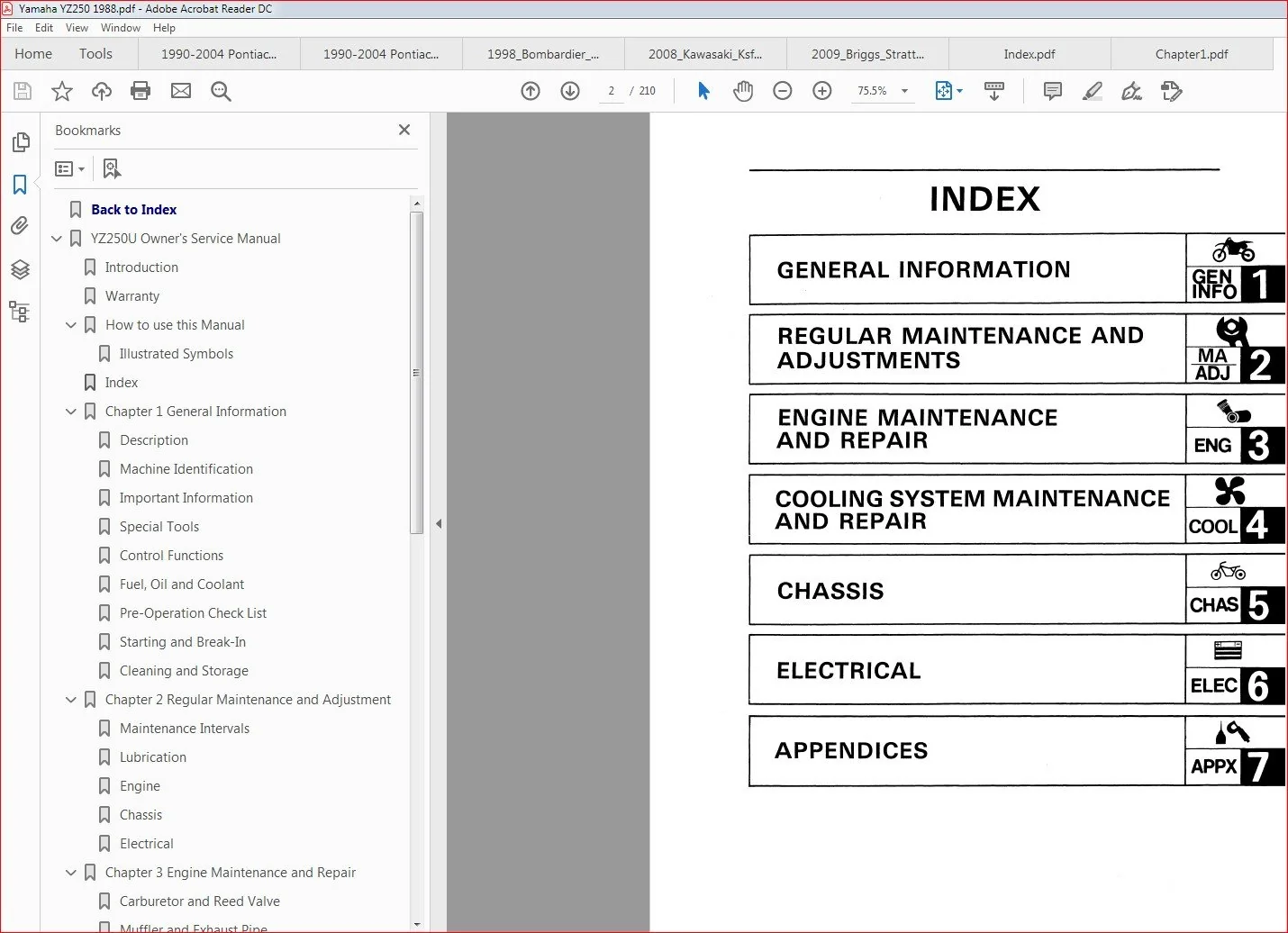Open the Introduction bookmark
The width and height of the screenshot is (1288, 933).
[141, 267]
